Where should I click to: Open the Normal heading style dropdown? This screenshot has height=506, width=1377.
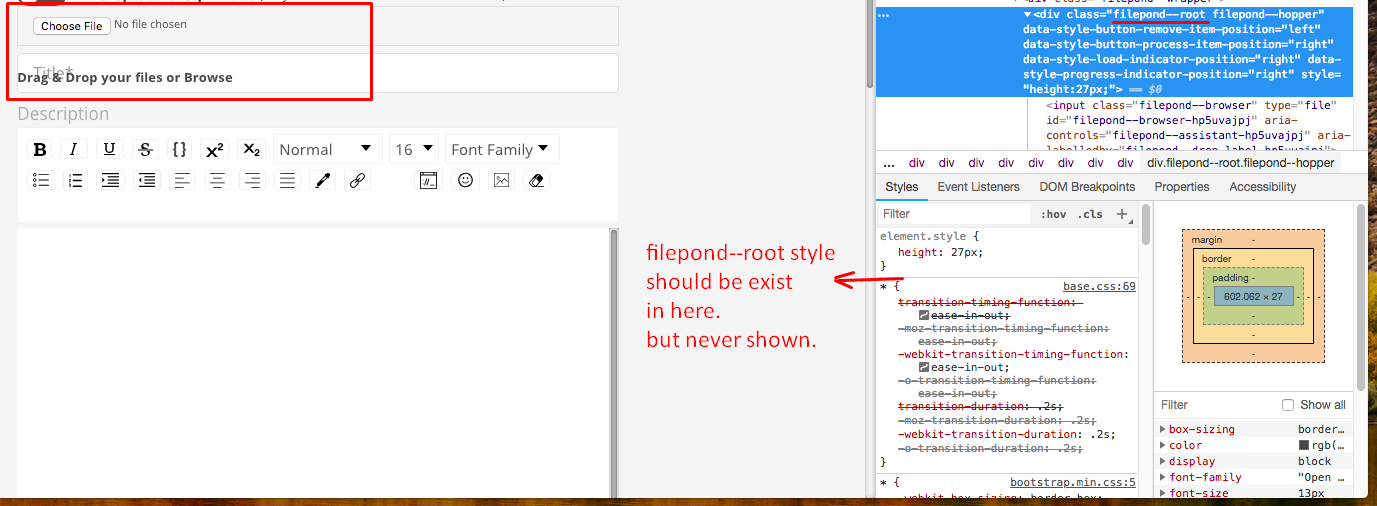tap(328, 149)
